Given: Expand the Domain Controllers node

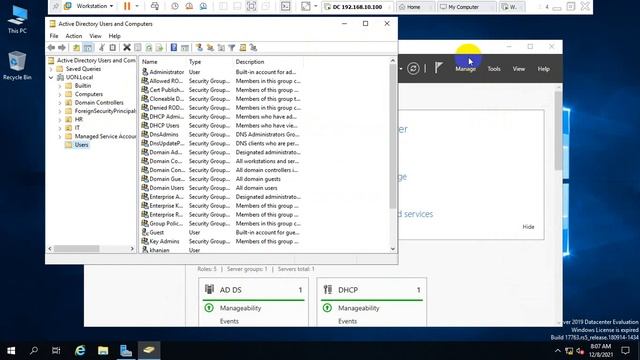Looking at the screenshot, I should (60, 103).
